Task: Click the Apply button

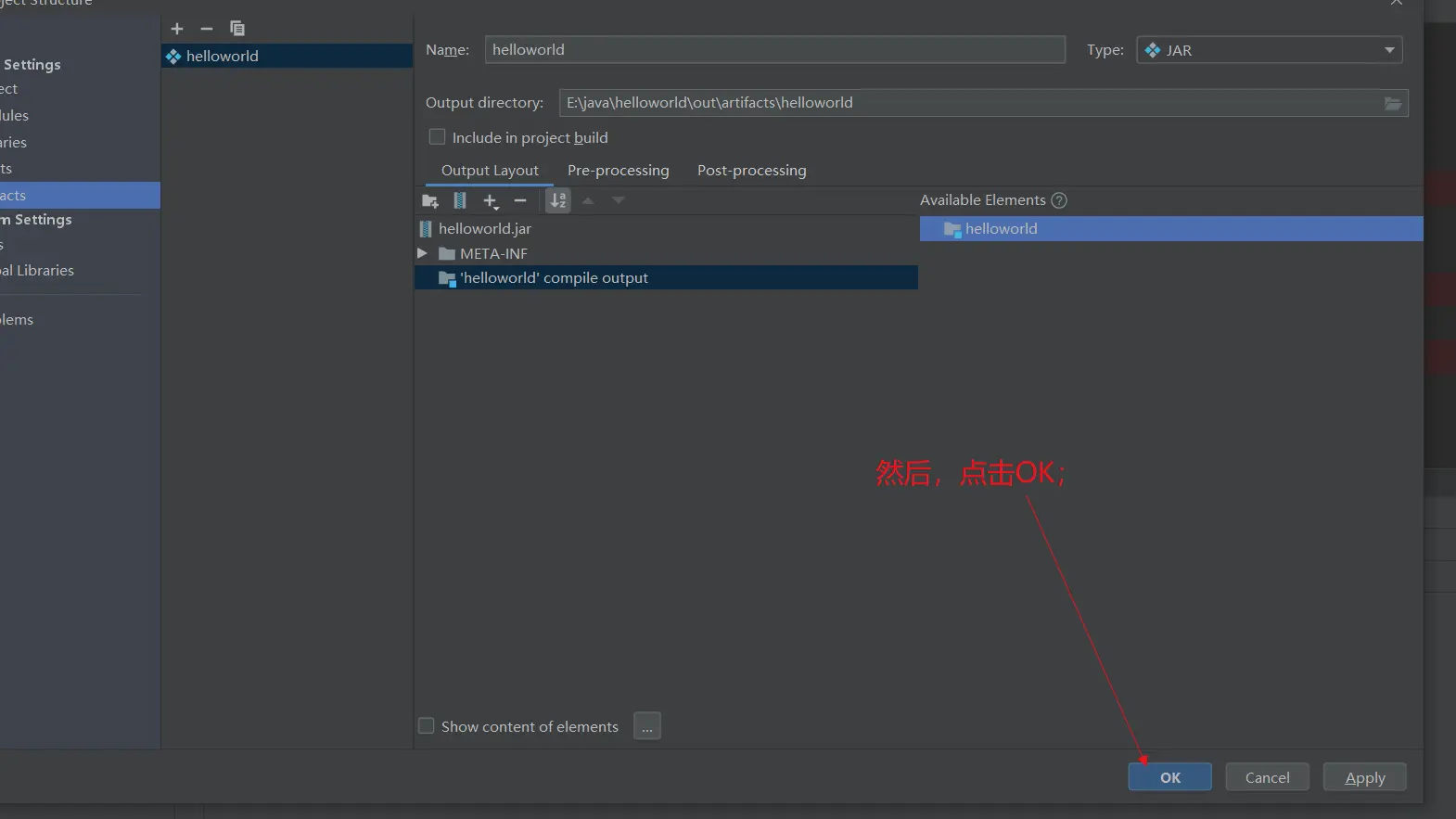Action: 1364,777
